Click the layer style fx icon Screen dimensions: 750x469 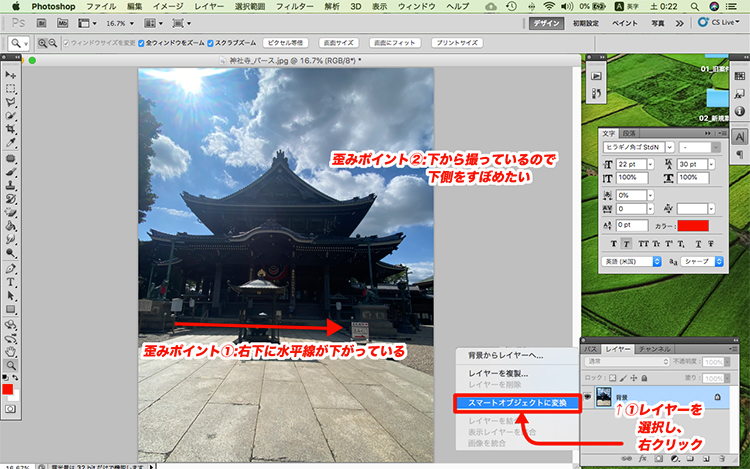(642, 458)
